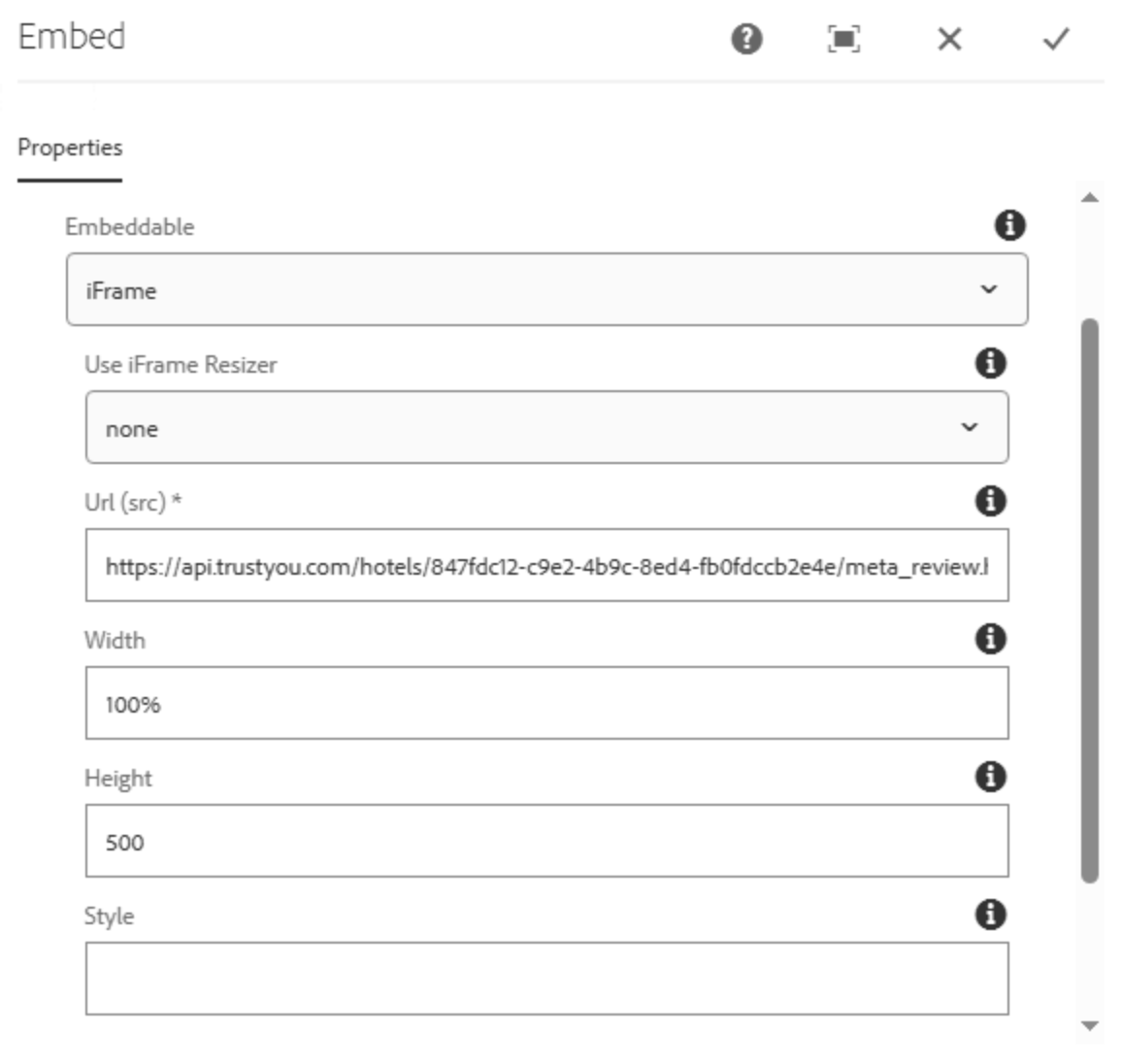1122x1064 pixels.
Task: Click the Embeddable info icon
Action: click(1010, 226)
